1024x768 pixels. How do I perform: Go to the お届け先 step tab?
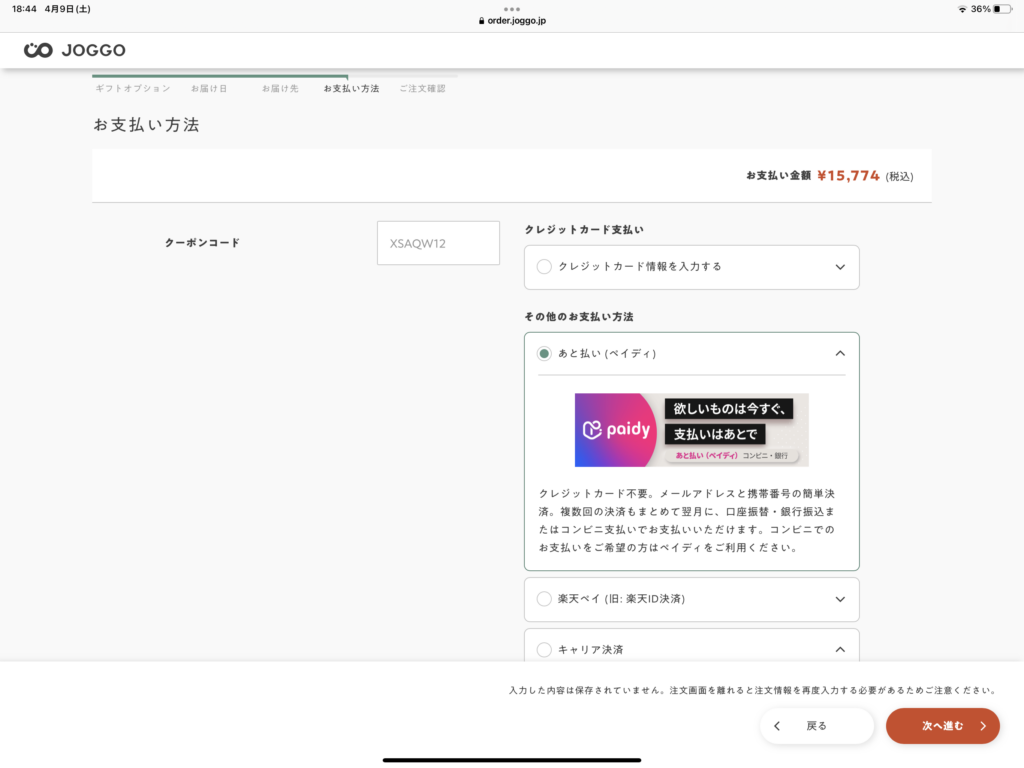pyautogui.click(x=280, y=88)
